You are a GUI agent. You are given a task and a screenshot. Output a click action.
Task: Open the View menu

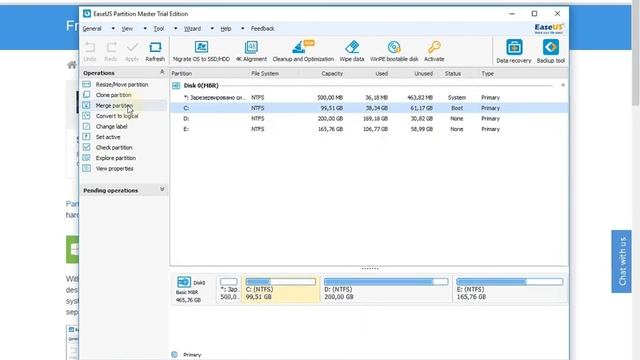point(127,29)
